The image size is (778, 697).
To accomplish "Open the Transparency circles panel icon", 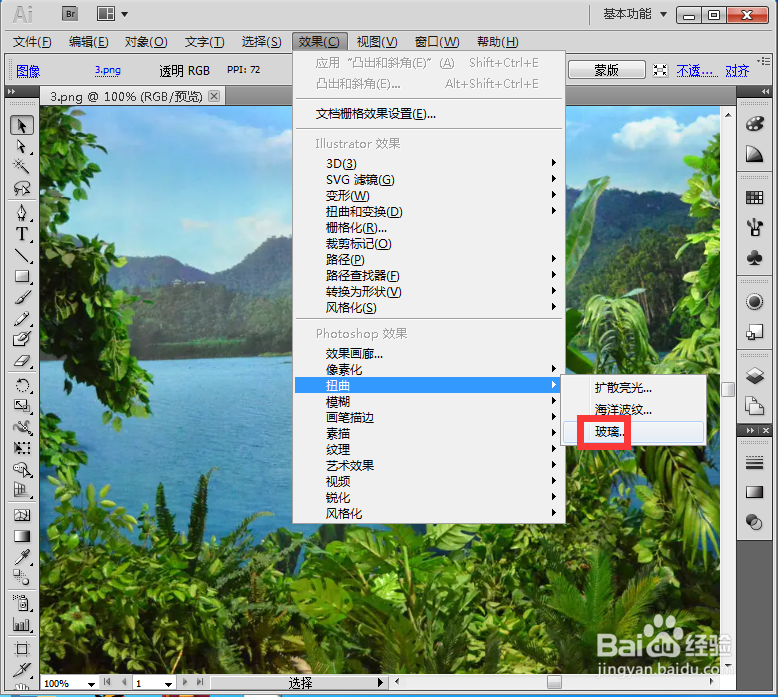I will pos(755,522).
